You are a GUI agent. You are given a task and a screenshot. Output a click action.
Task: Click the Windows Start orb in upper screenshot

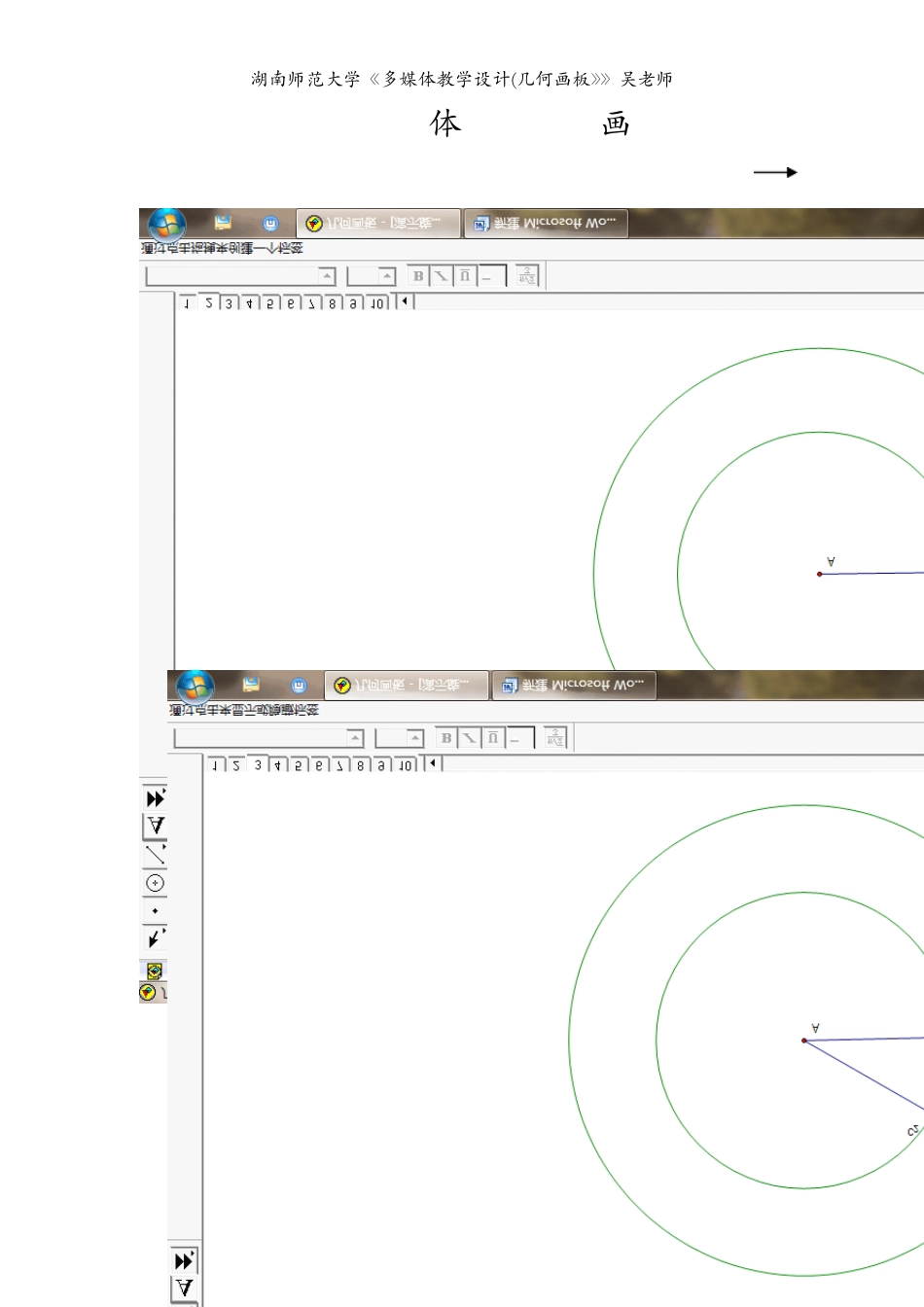pos(167,224)
